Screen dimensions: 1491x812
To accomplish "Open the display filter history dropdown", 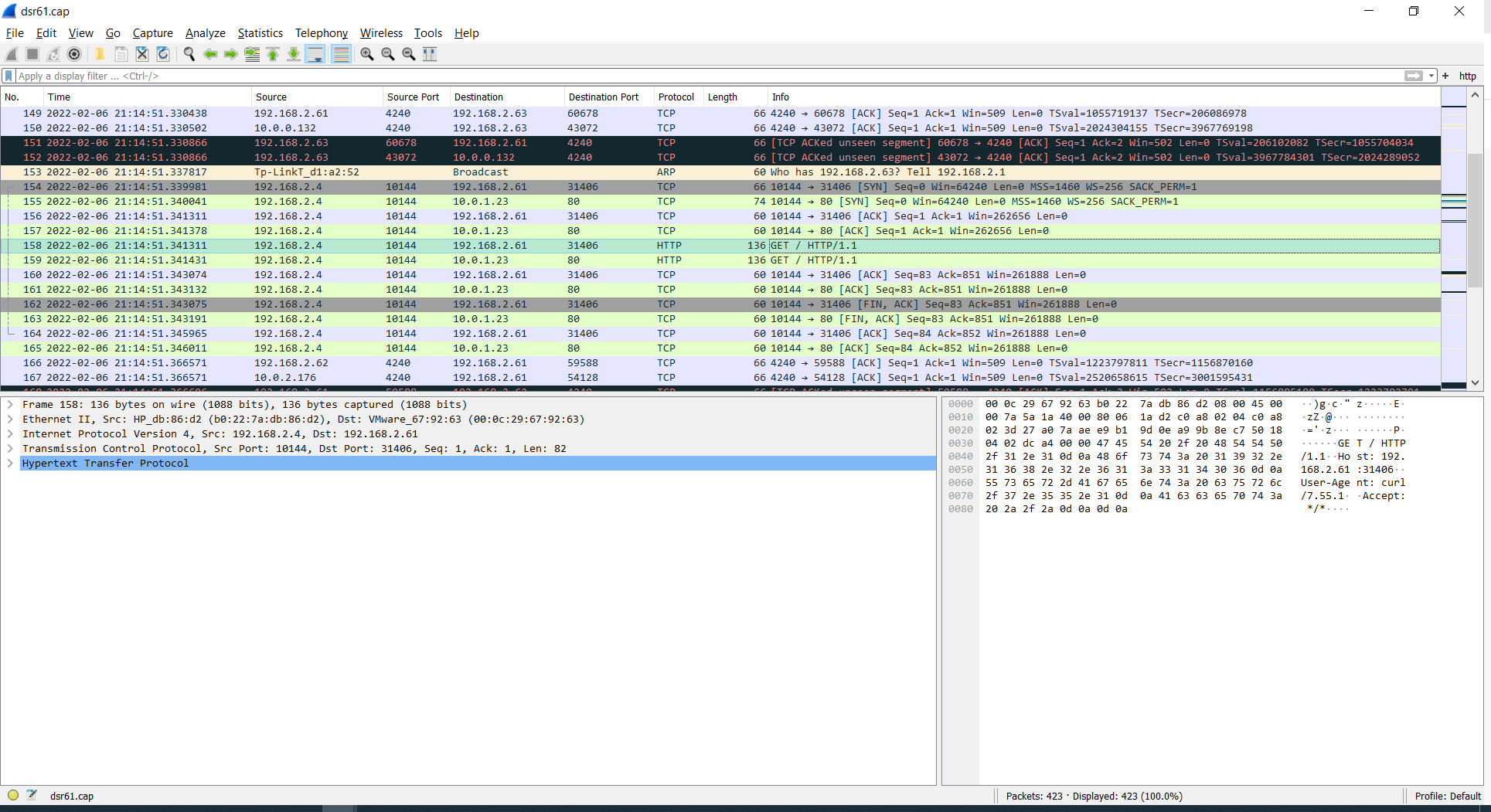I will (1431, 76).
